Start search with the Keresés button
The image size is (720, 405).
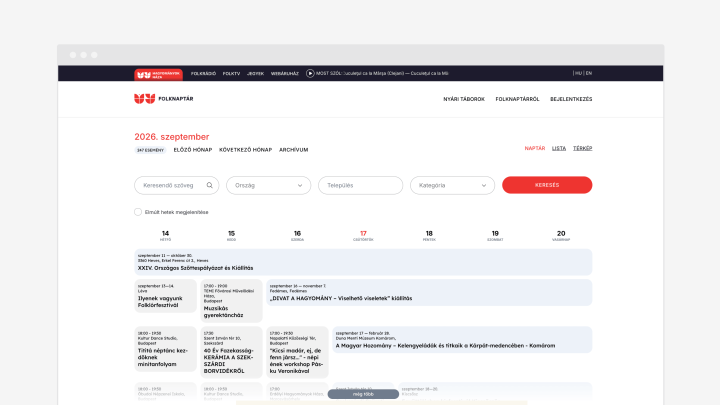547,185
